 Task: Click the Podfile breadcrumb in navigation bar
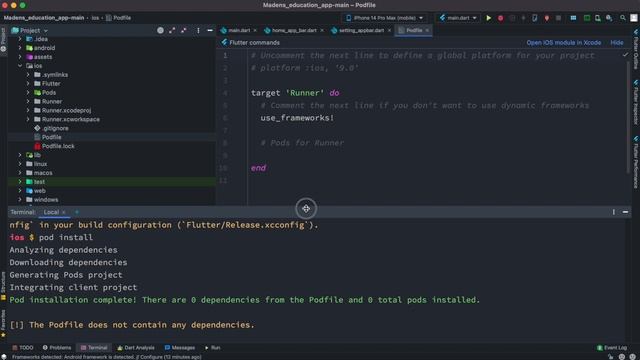(118, 18)
